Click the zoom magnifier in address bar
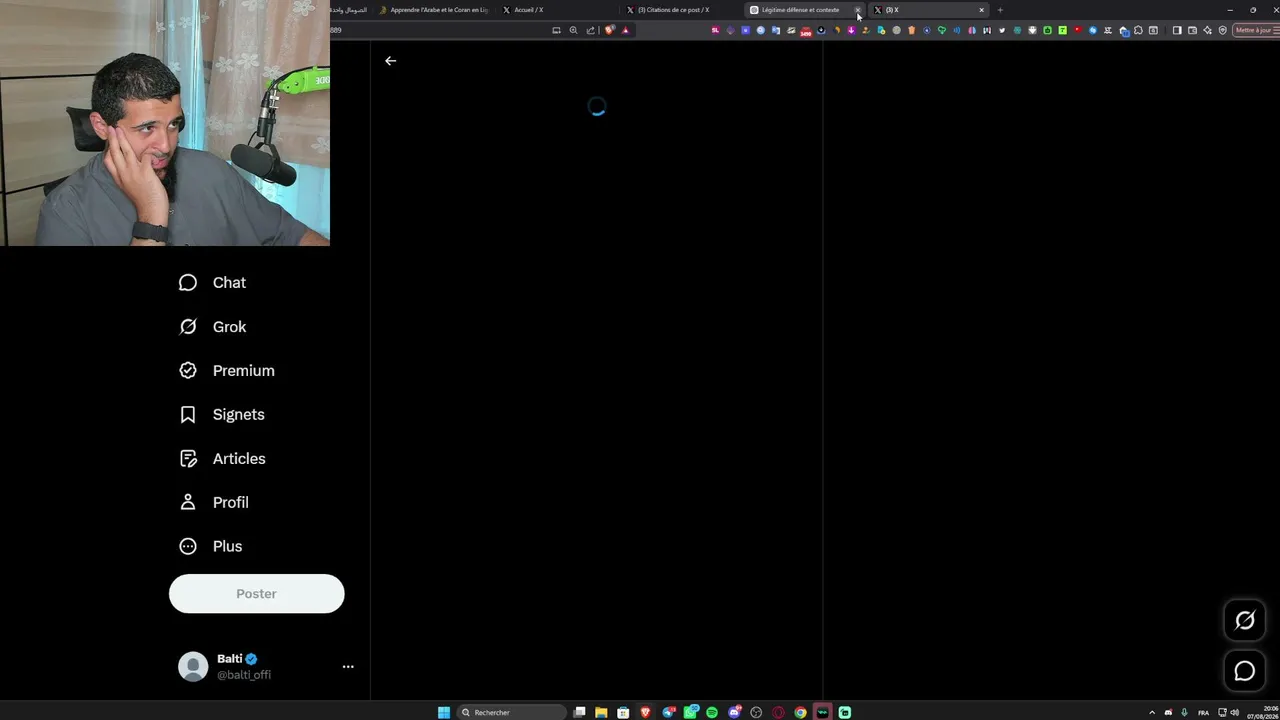This screenshot has width=1280, height=720. click(573, 30)
